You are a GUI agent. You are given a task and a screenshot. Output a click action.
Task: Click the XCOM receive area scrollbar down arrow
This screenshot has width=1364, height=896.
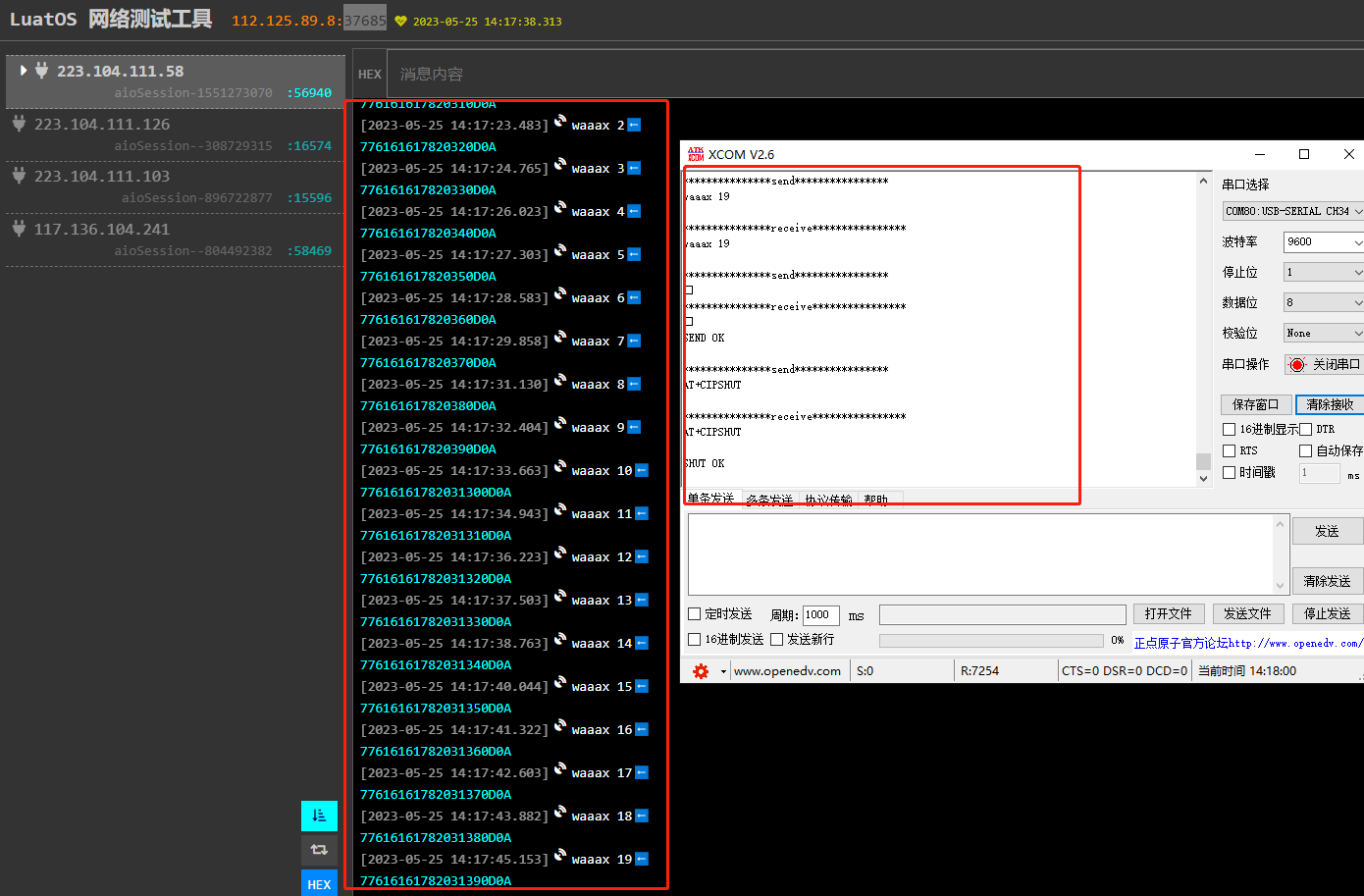[1203, 478]
